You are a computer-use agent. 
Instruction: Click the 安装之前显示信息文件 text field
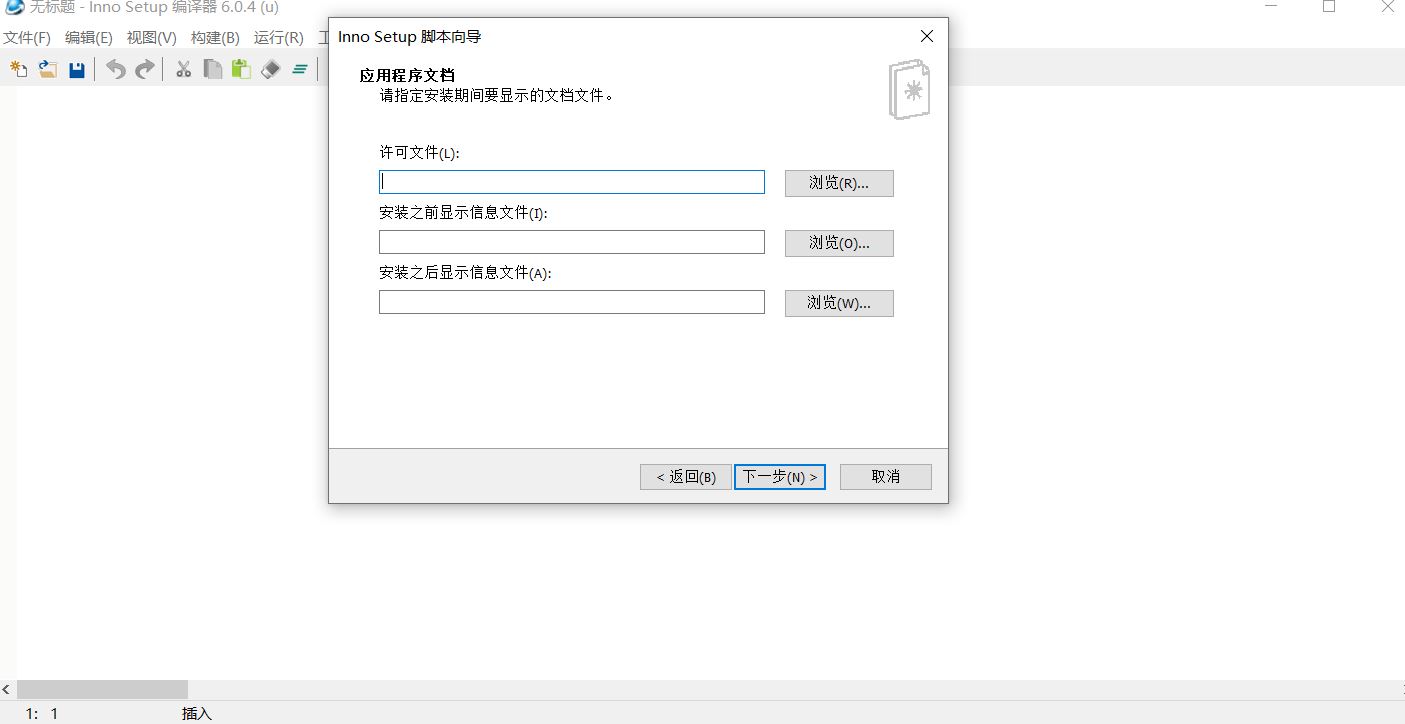tap(572, 242)
